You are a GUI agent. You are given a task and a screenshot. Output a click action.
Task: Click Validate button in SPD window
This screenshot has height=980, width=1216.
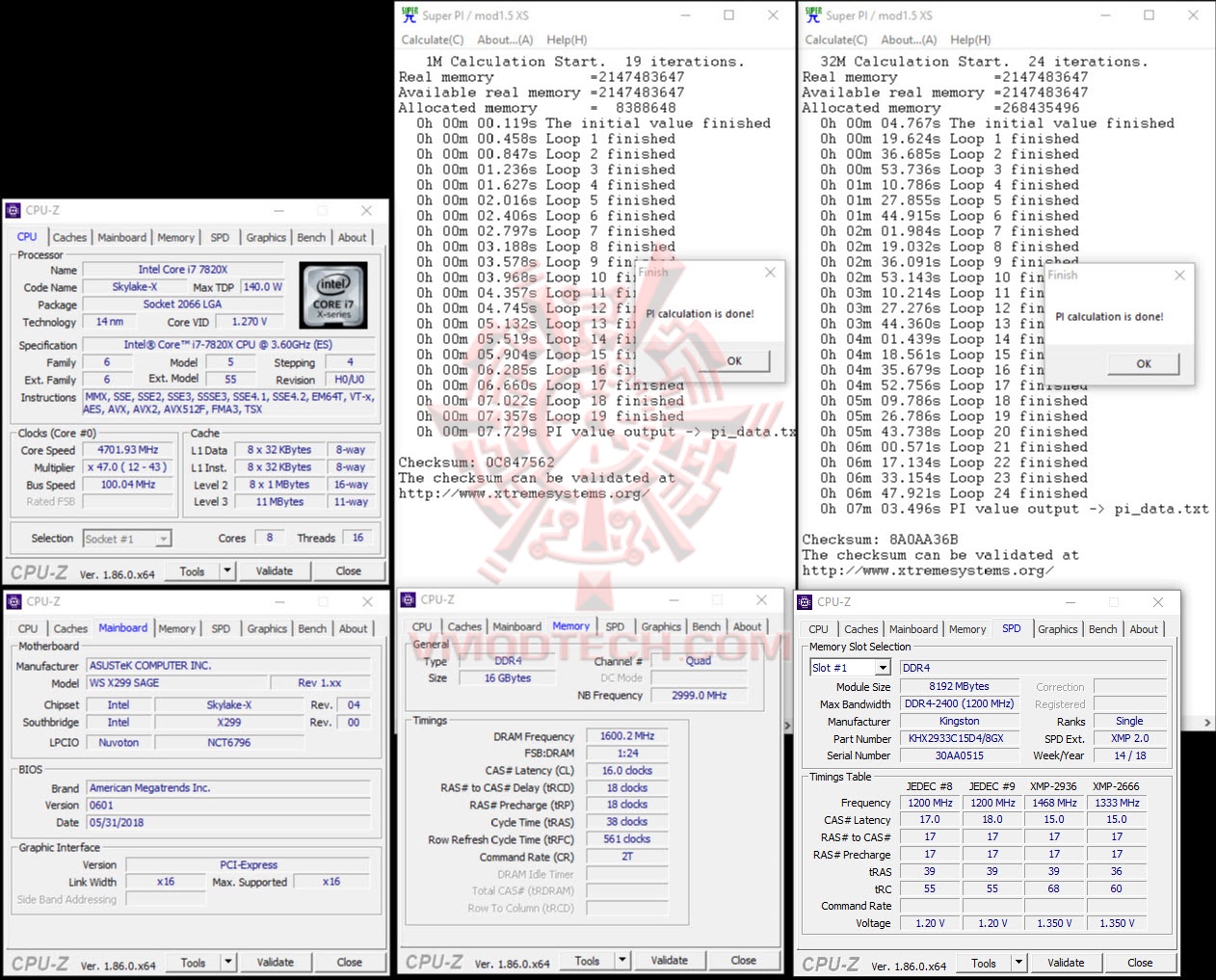pyautogui.click(x=1066, y=962)
